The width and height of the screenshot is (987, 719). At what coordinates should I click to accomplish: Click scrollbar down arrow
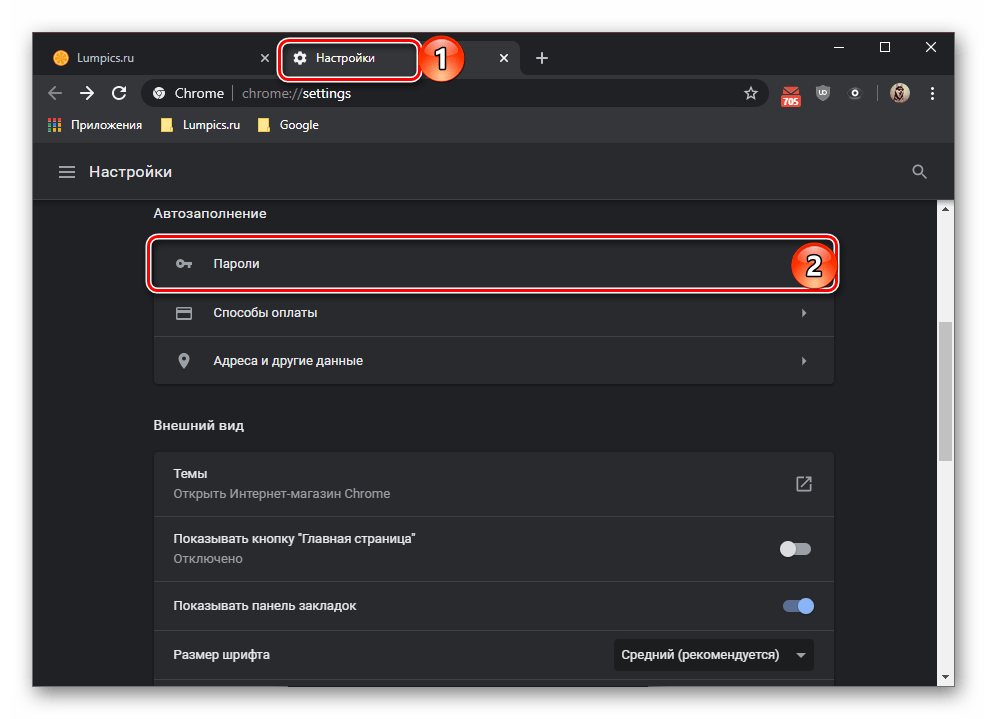pyautogui.click(x=945, y=677)
